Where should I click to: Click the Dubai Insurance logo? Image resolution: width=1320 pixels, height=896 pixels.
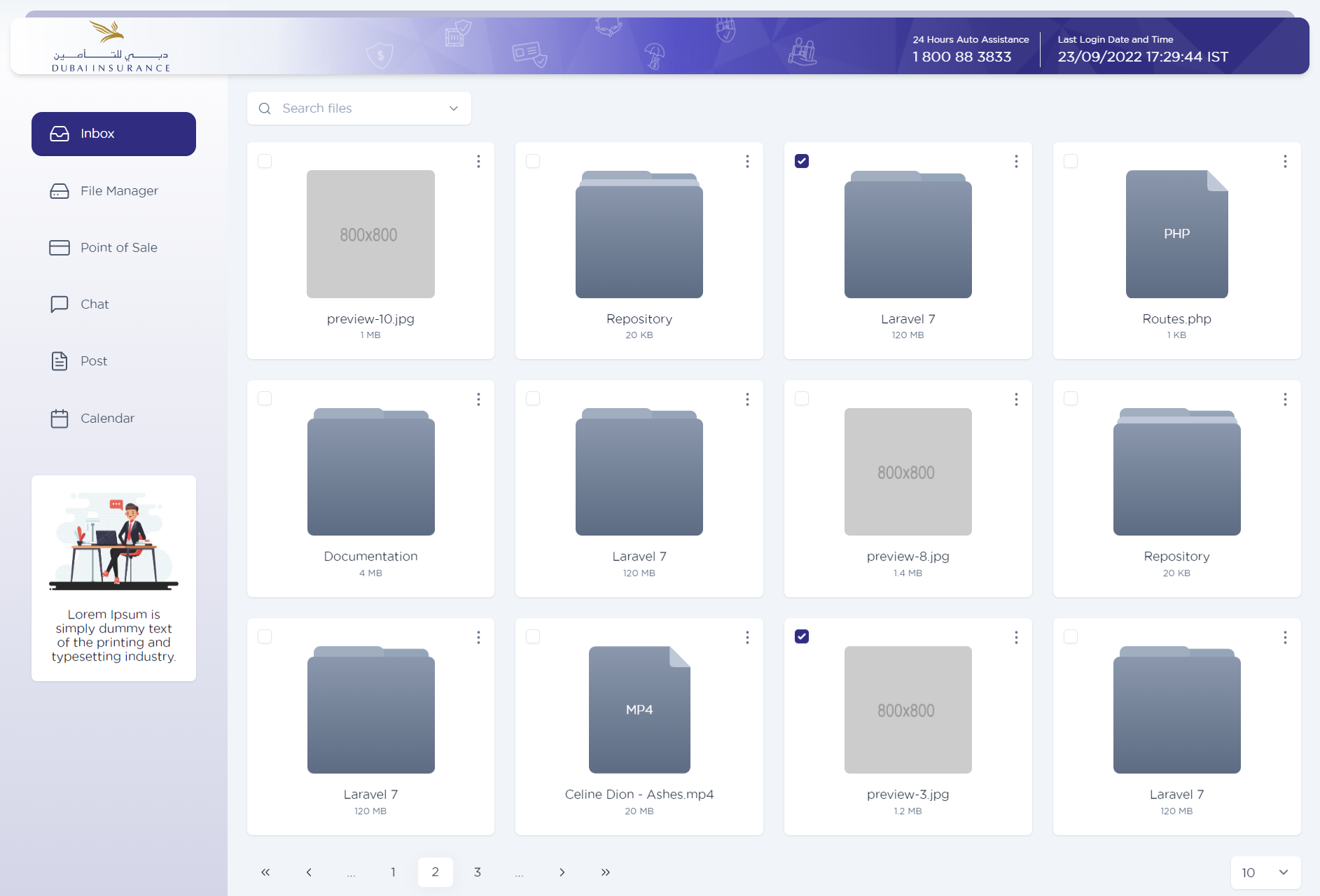click(x=111, y=47)
